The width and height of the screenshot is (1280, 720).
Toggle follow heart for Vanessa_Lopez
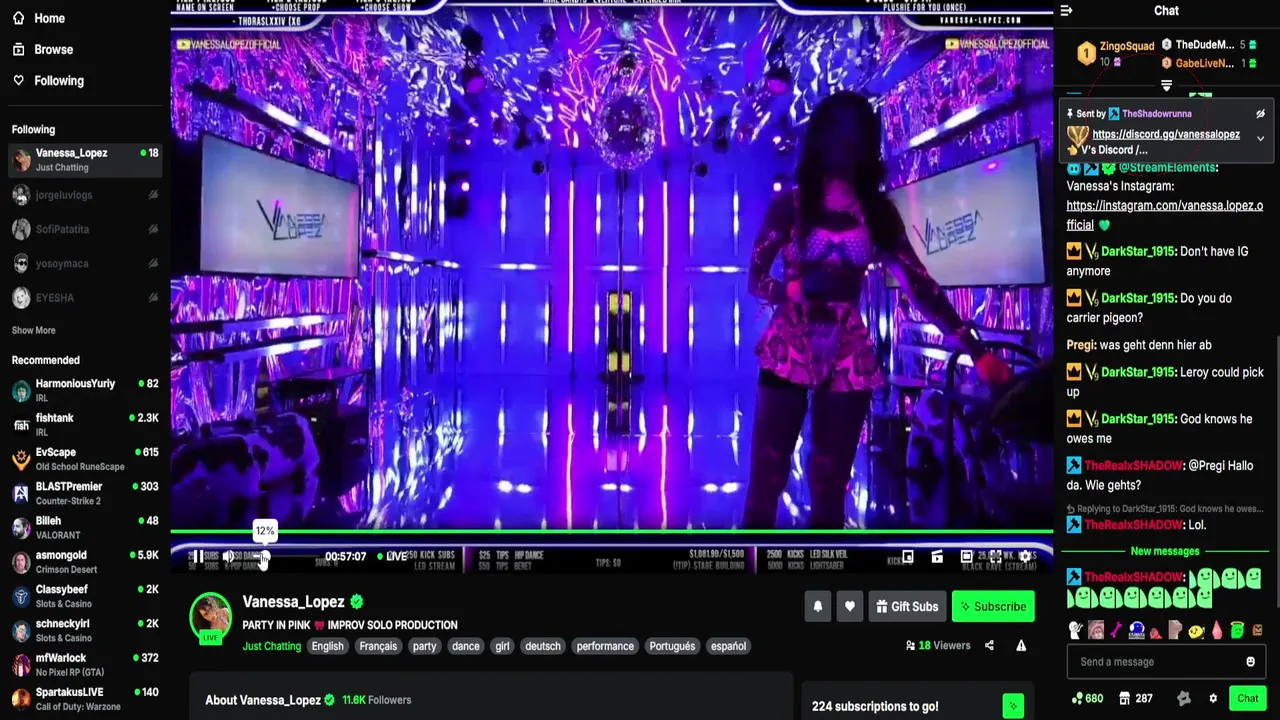click(x=849, y=606)
